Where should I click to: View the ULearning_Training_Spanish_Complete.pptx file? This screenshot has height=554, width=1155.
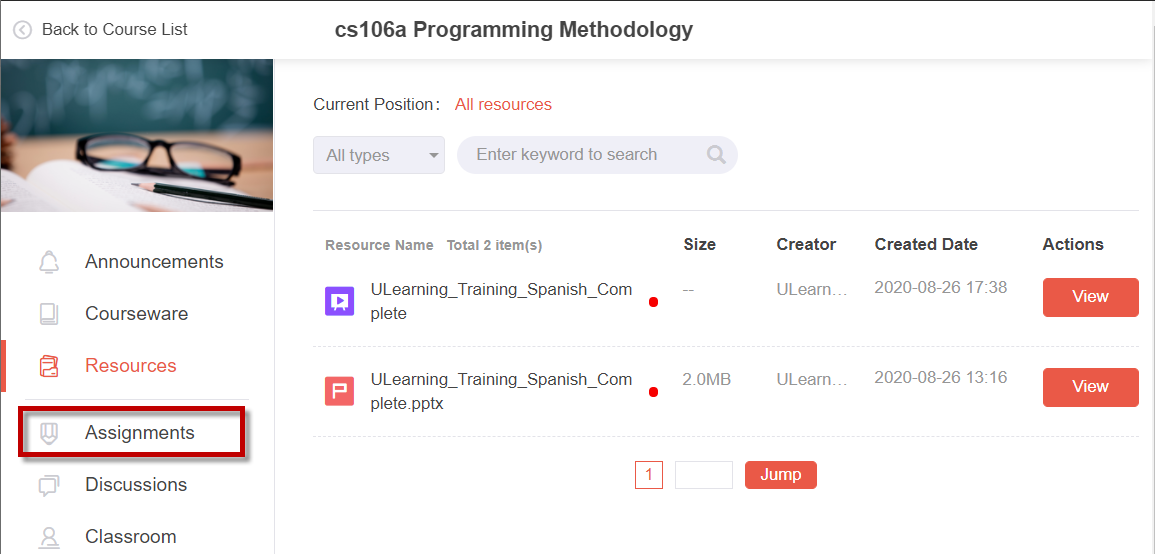pos(1090,387)
